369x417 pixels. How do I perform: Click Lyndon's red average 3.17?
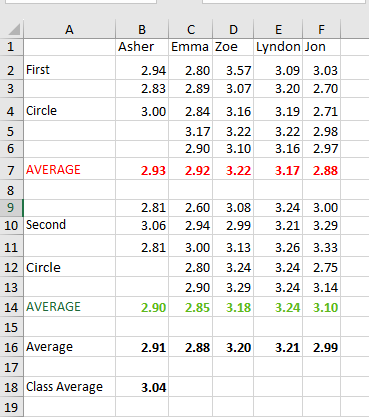(x=278, y=170)
